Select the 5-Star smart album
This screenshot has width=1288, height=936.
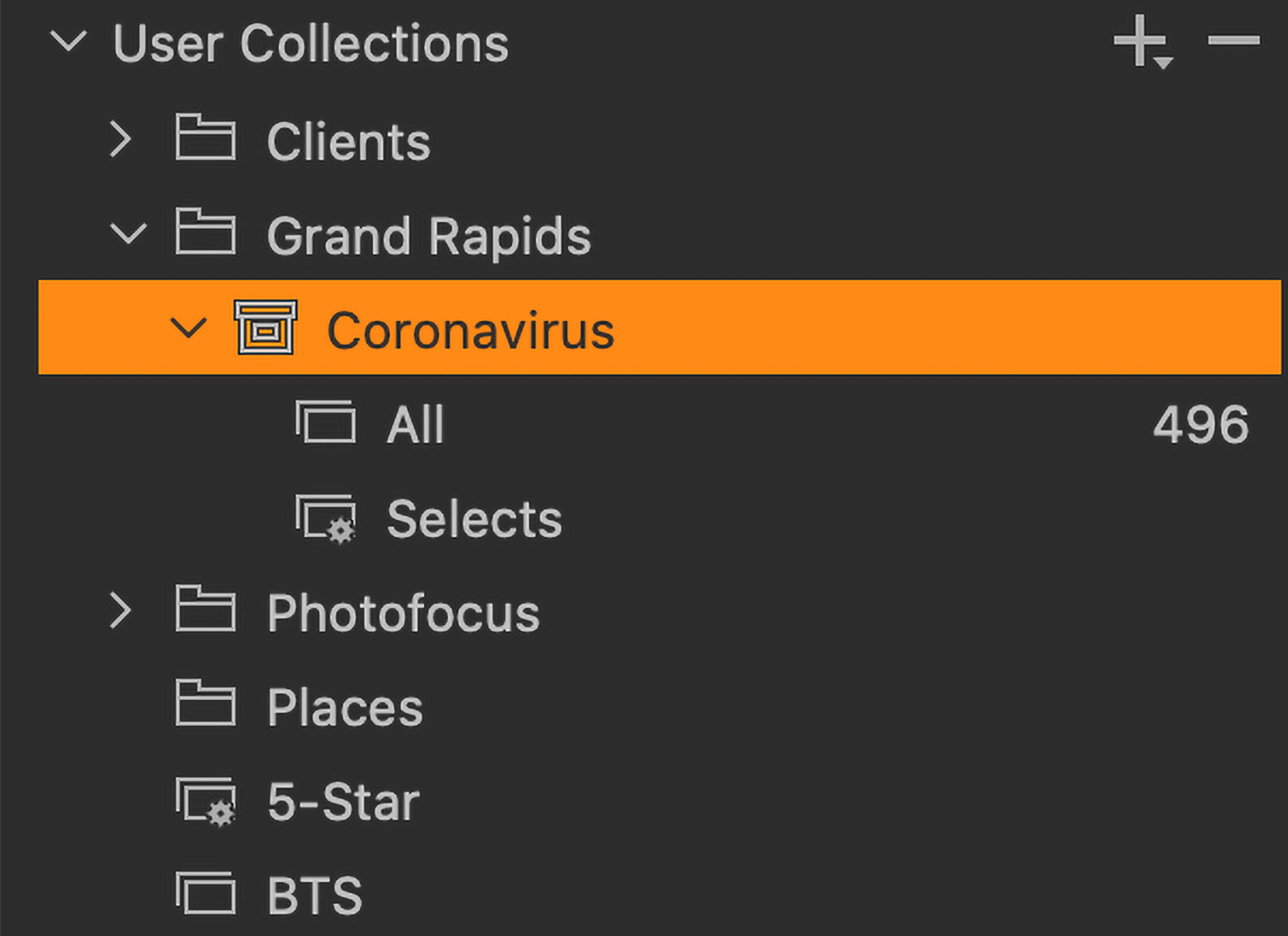point(343,803)
